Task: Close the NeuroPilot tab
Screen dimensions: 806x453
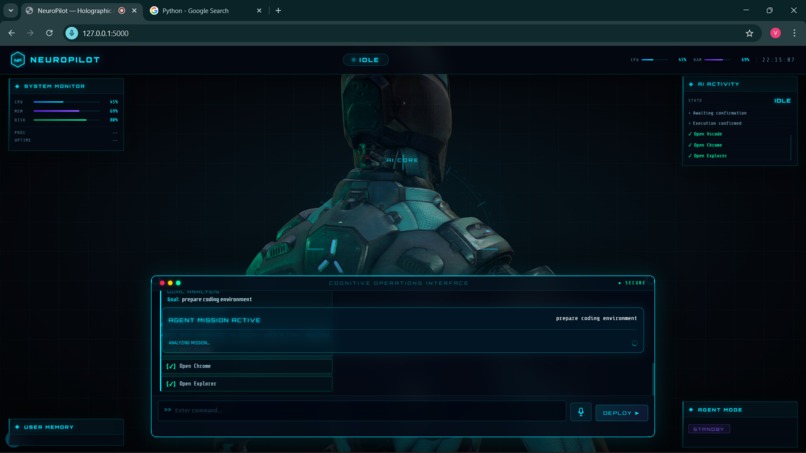Action: coord(134,10)
